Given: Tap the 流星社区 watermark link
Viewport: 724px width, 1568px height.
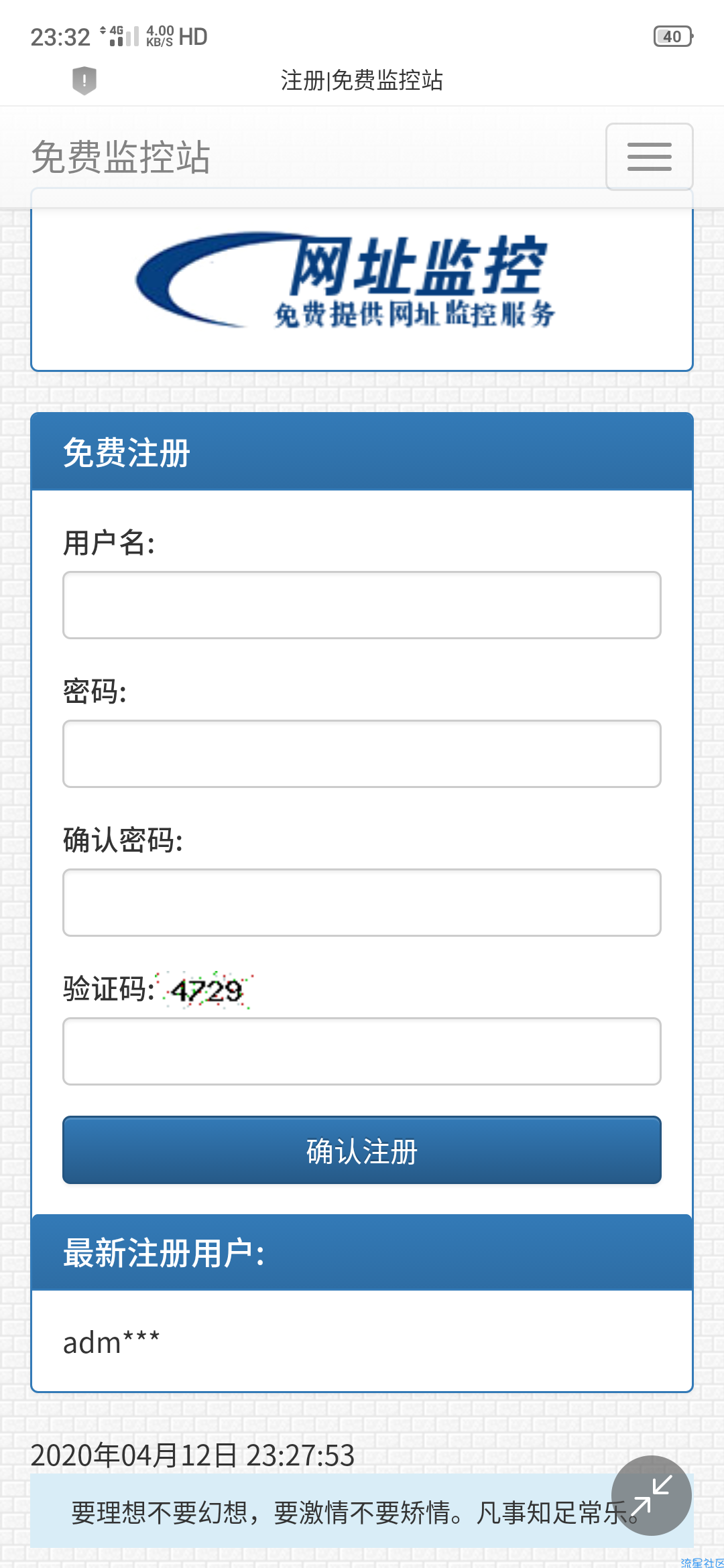Looking at the screenshot, I should (x=702, y=1563).
